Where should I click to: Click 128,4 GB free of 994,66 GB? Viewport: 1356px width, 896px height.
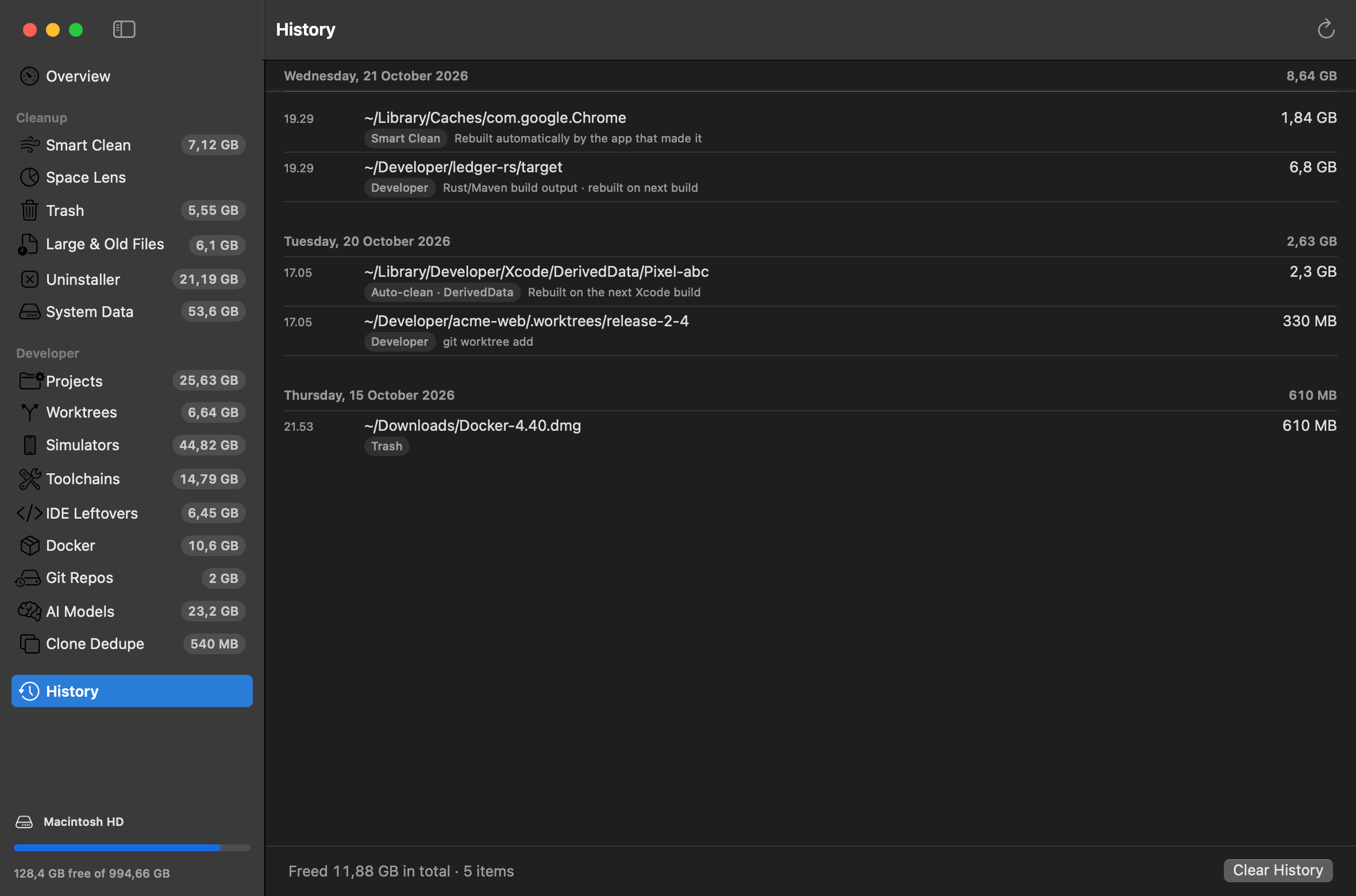click(92, 874)
